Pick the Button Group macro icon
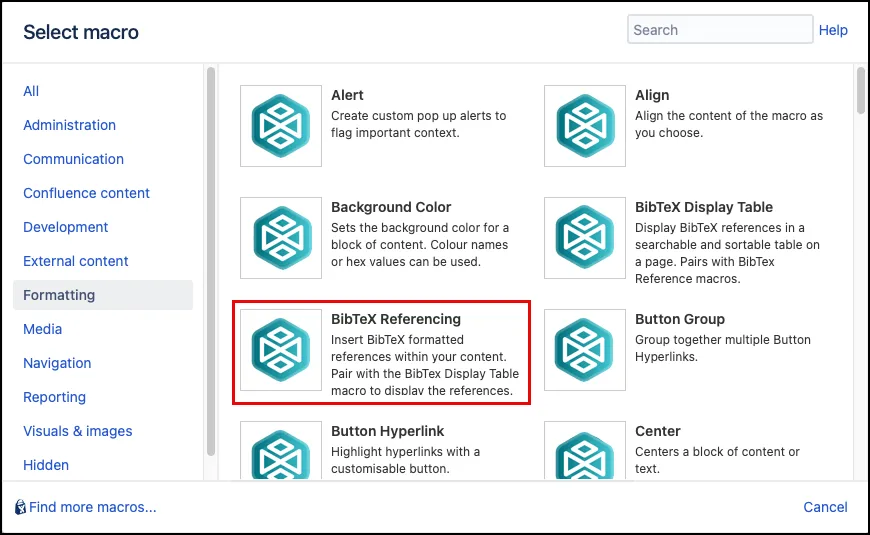 [585, 350]
